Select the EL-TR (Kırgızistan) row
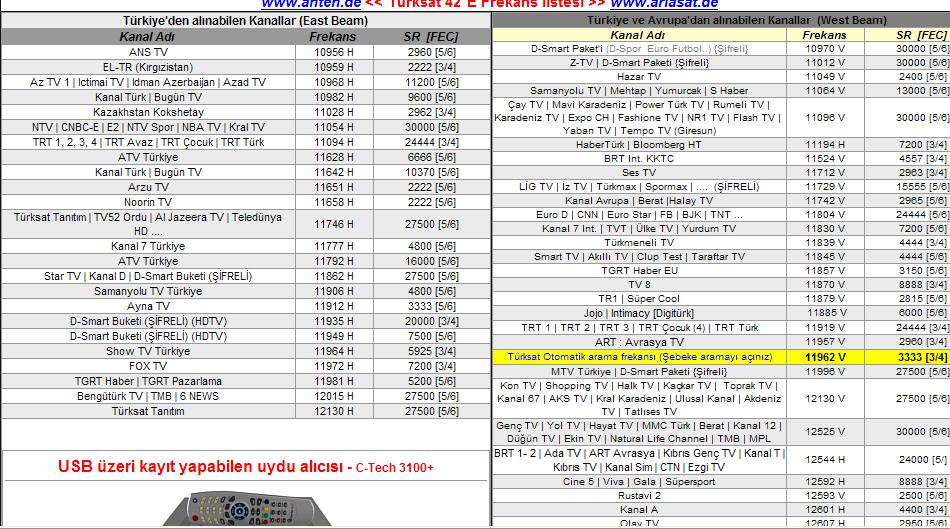 (x=246, y=67)
